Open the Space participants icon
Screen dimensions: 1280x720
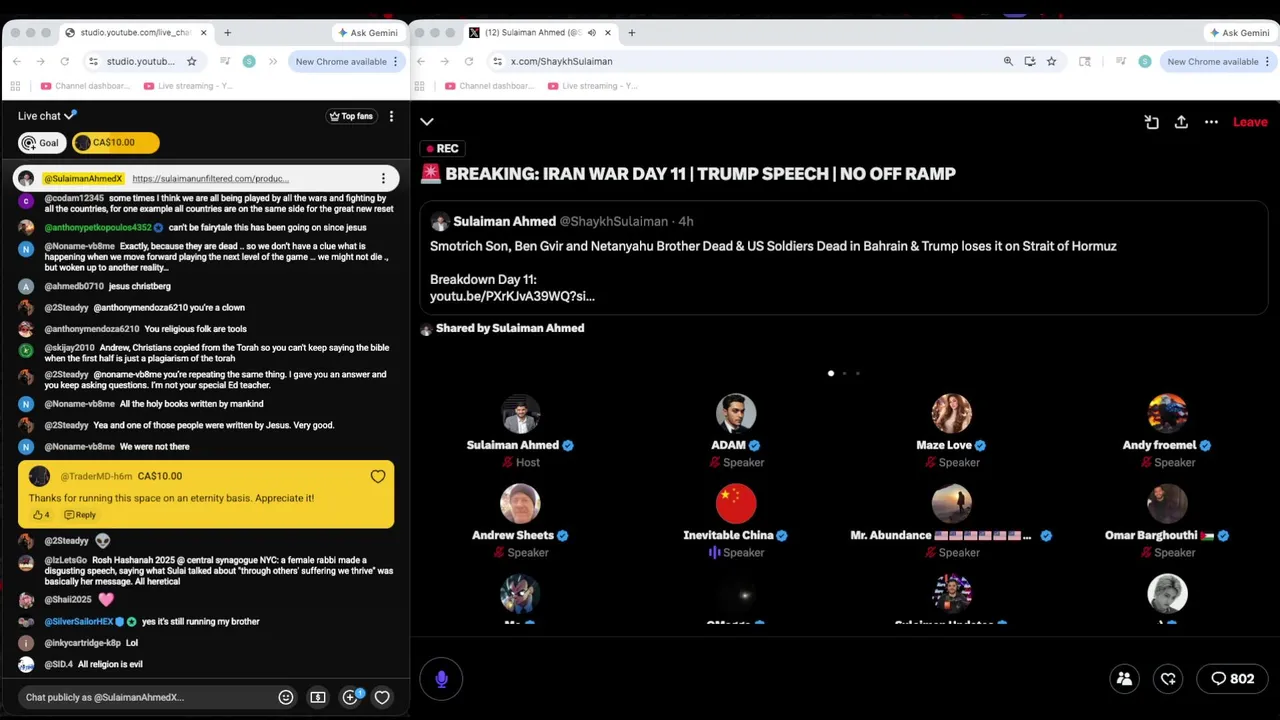[1124, 679]
